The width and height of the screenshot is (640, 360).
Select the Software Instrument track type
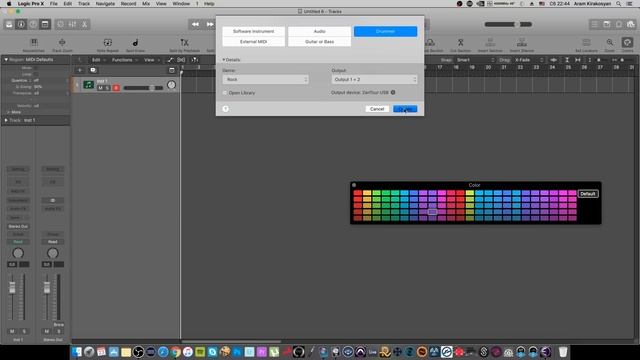click(x=253, y=31)
